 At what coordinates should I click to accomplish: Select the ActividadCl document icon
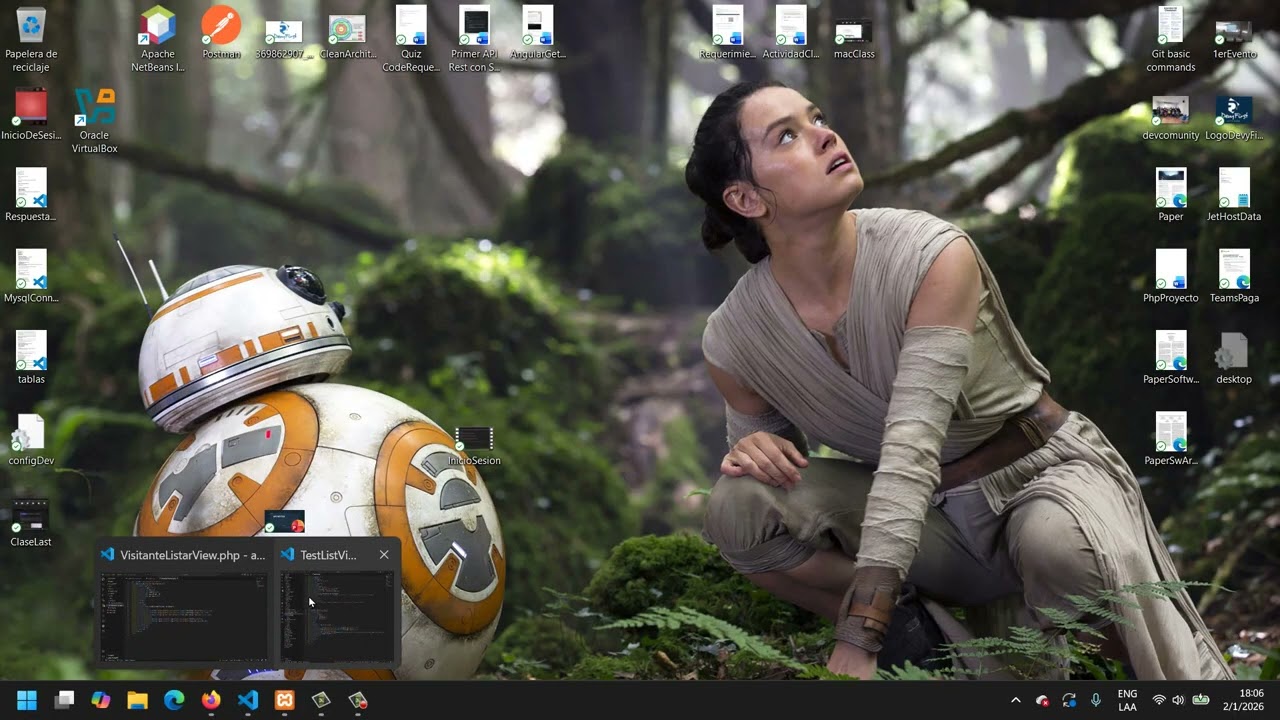pyautogui.click(x=791, y=33)
